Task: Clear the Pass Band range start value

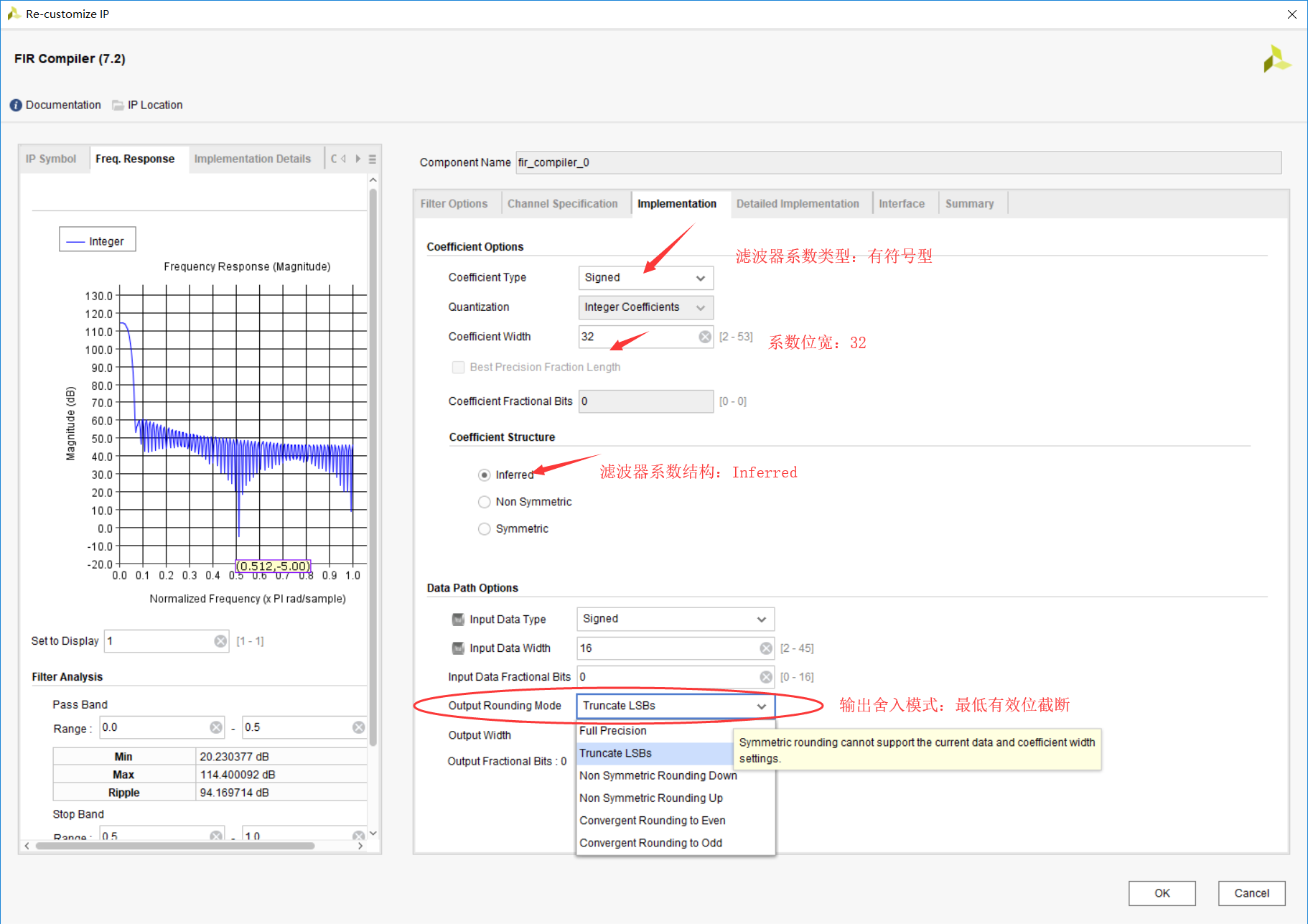Action: point(216,727)
